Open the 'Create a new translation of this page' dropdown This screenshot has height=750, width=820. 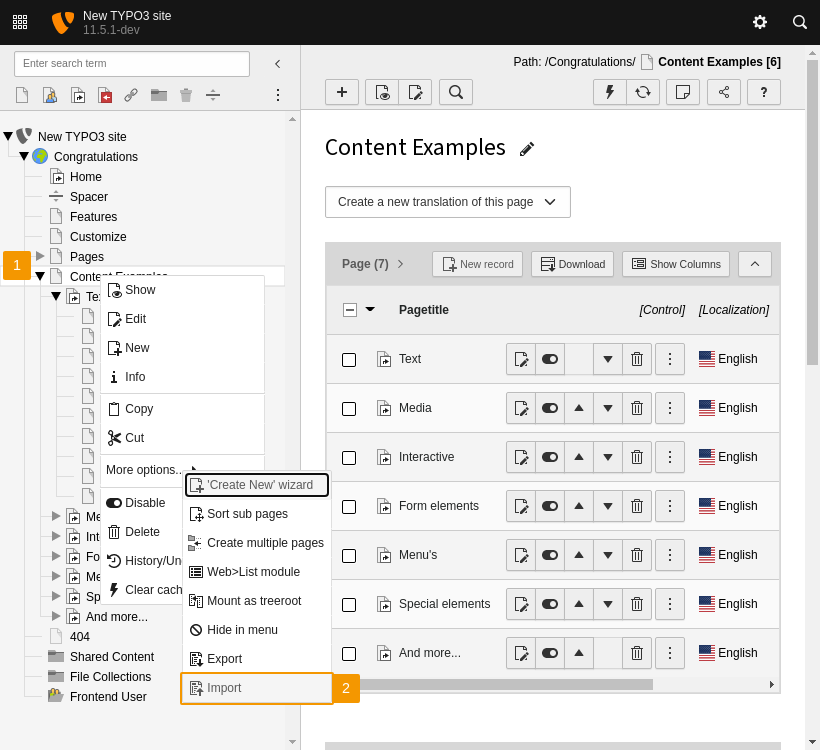click(x=447, y=202)
